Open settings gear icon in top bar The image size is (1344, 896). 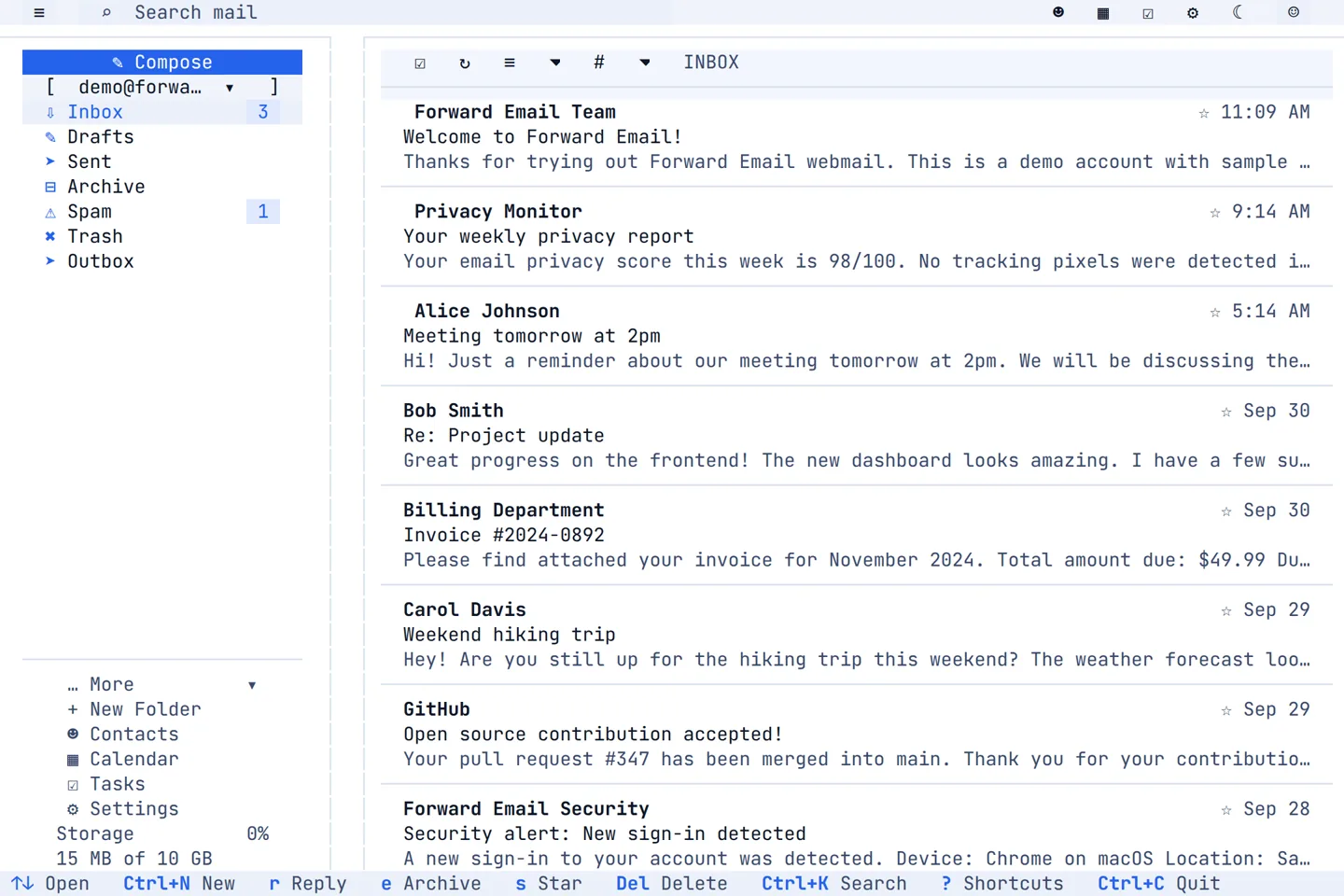point(1193,13)
